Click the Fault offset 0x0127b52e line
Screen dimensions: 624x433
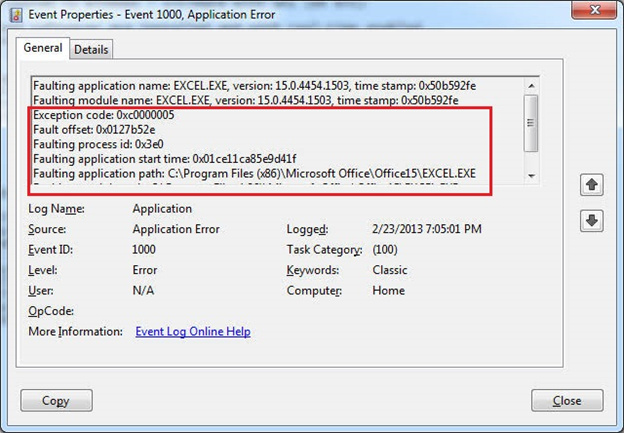pos(94,130)
